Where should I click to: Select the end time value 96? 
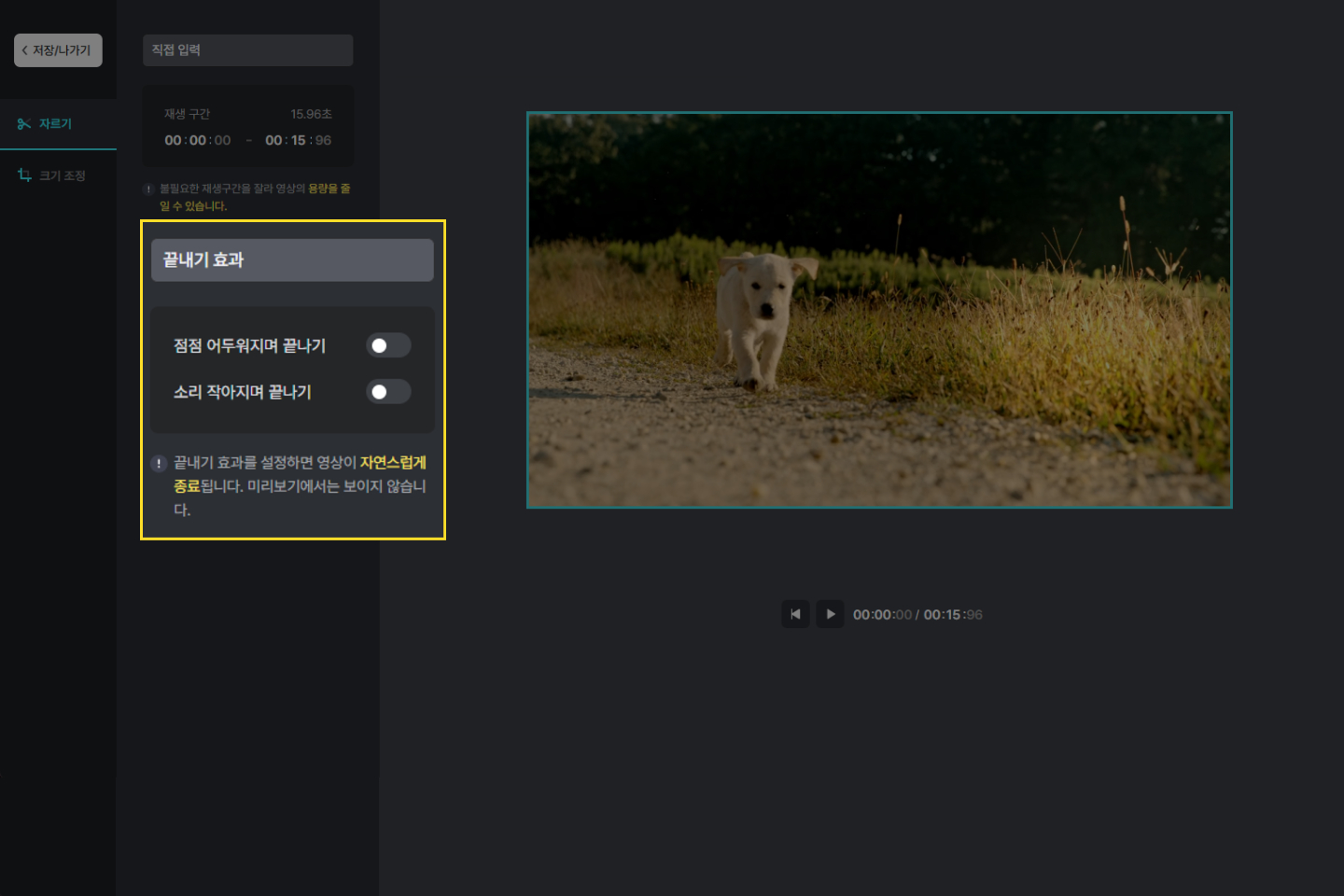click(323, 141)
